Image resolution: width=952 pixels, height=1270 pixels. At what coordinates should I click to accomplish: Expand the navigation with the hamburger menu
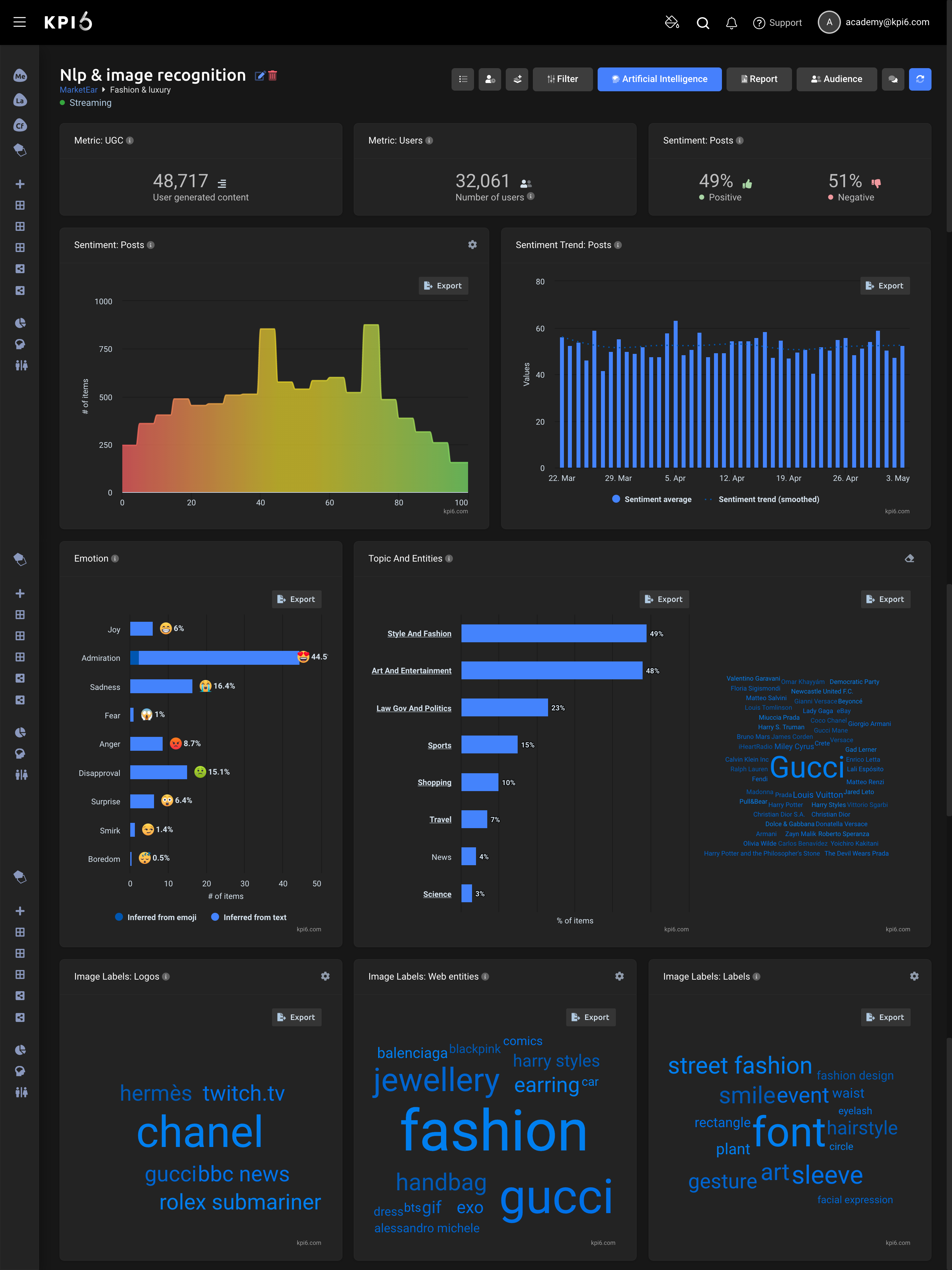point(20,22)
